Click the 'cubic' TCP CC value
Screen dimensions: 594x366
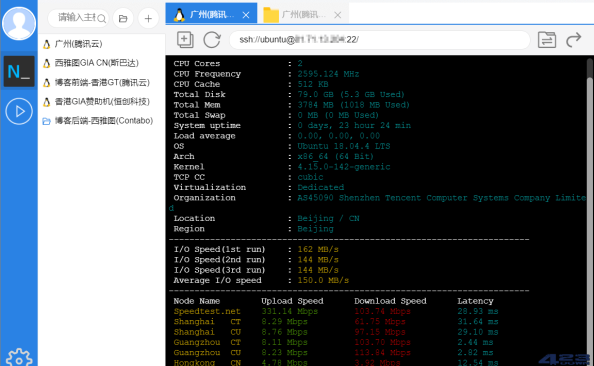pos(310,177)
